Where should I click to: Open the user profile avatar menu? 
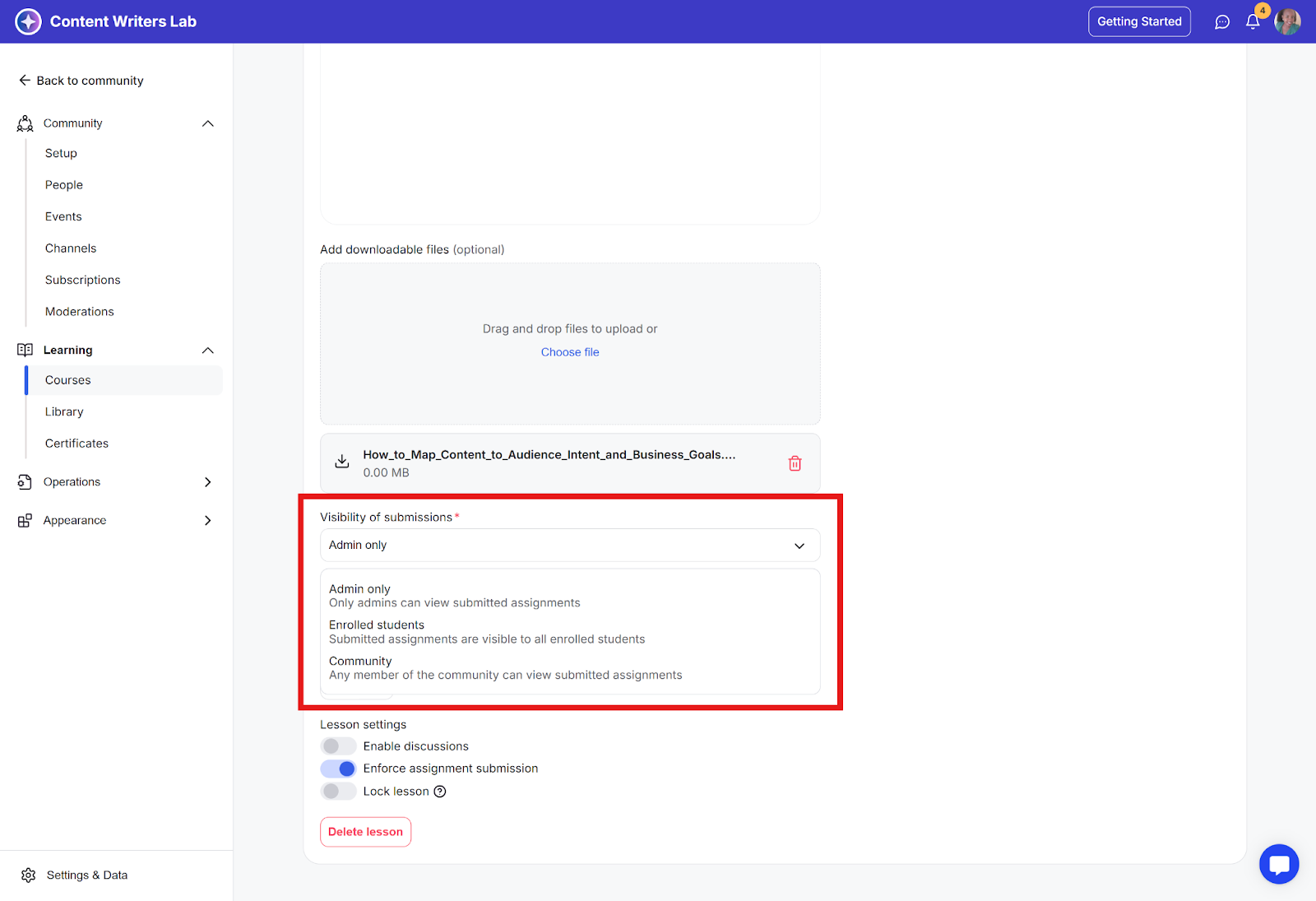(1287, 21)
